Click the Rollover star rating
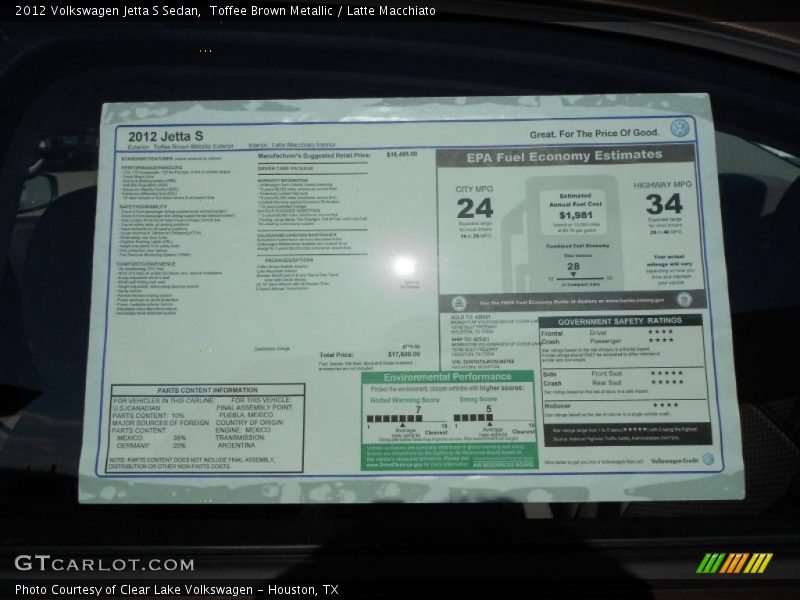800x600 pixels. [665, 405]
